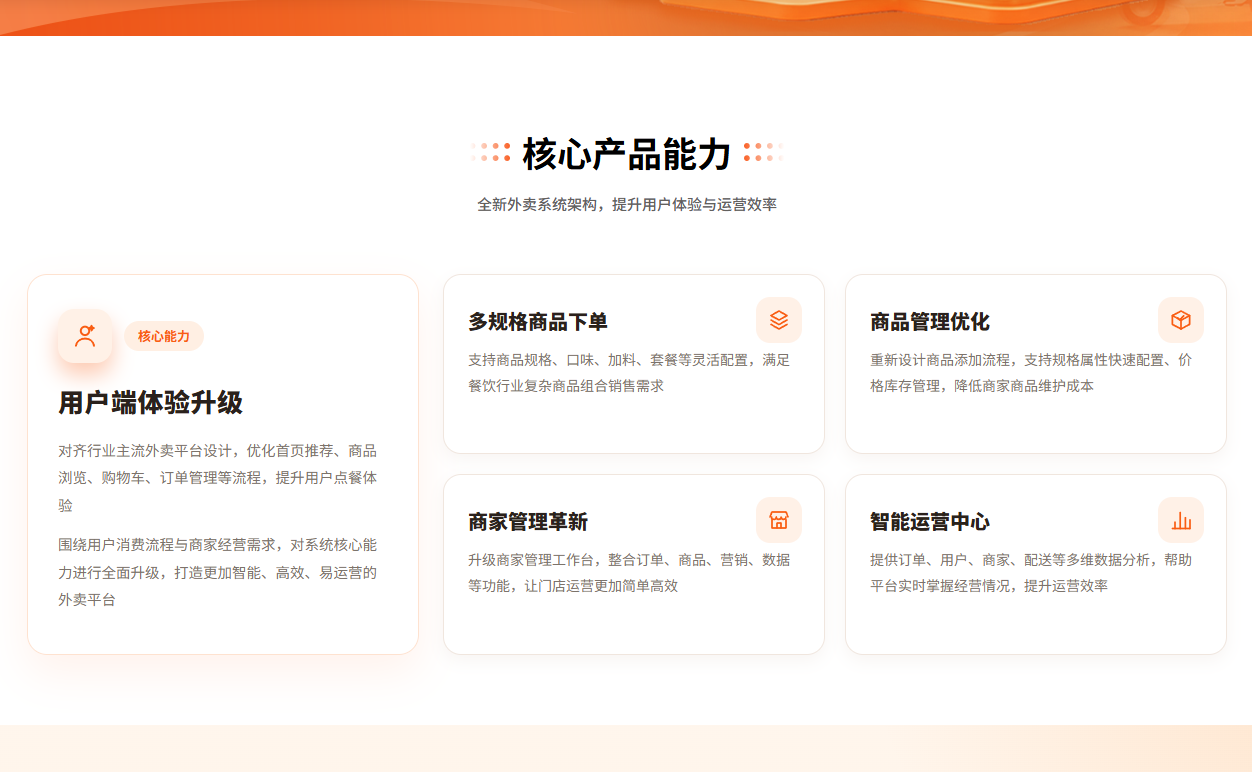Screen dimensions: 1252x772
Task: Click the description starting 支持商品规格、口味
Action: [629, 373]
